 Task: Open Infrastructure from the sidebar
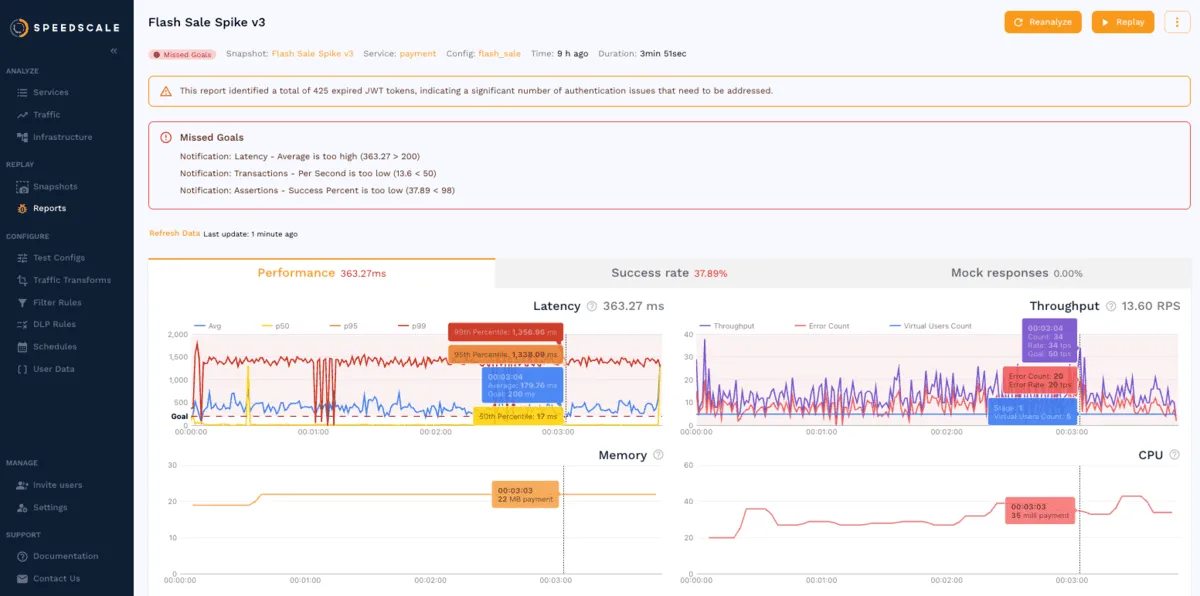(24, 137)
